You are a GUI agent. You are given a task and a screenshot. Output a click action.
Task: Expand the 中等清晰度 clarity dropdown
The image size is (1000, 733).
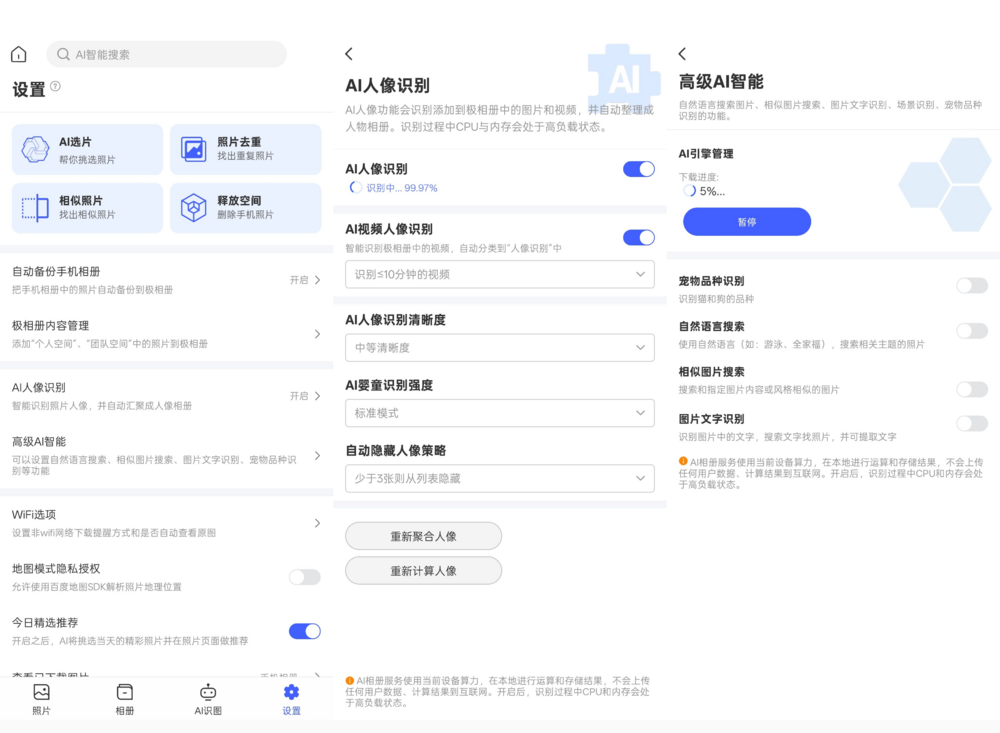(x=499, y=348)
